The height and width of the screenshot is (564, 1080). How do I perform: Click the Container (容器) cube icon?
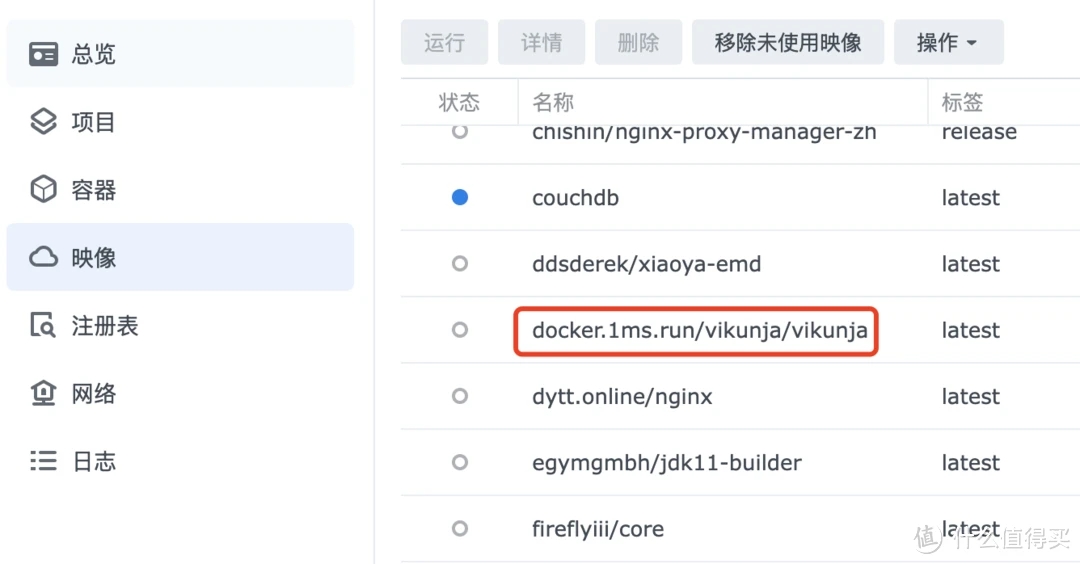pos(43,189)
